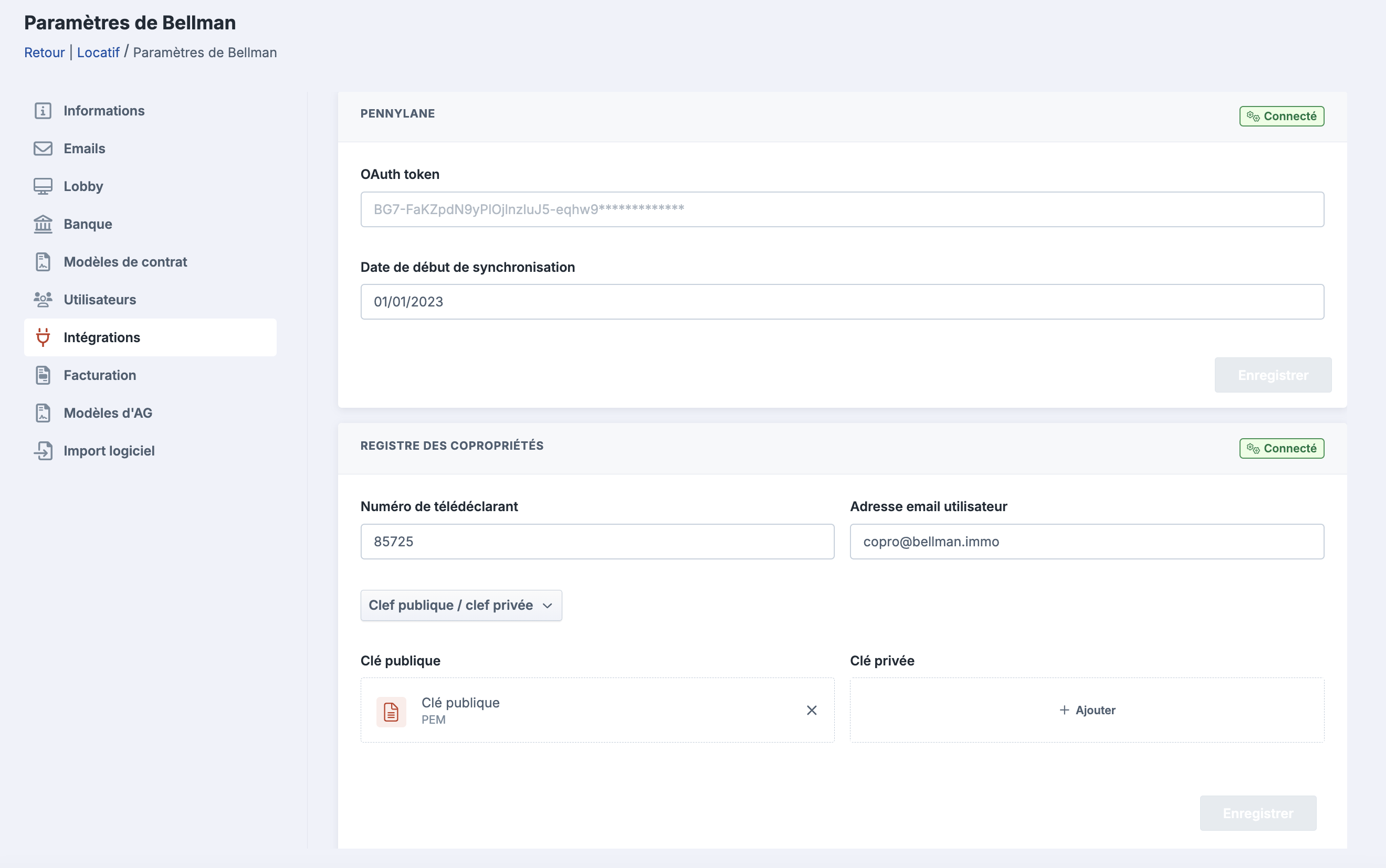Click the Facturation invoice icon
1386x868 pixels.
(x=43, y=375)
